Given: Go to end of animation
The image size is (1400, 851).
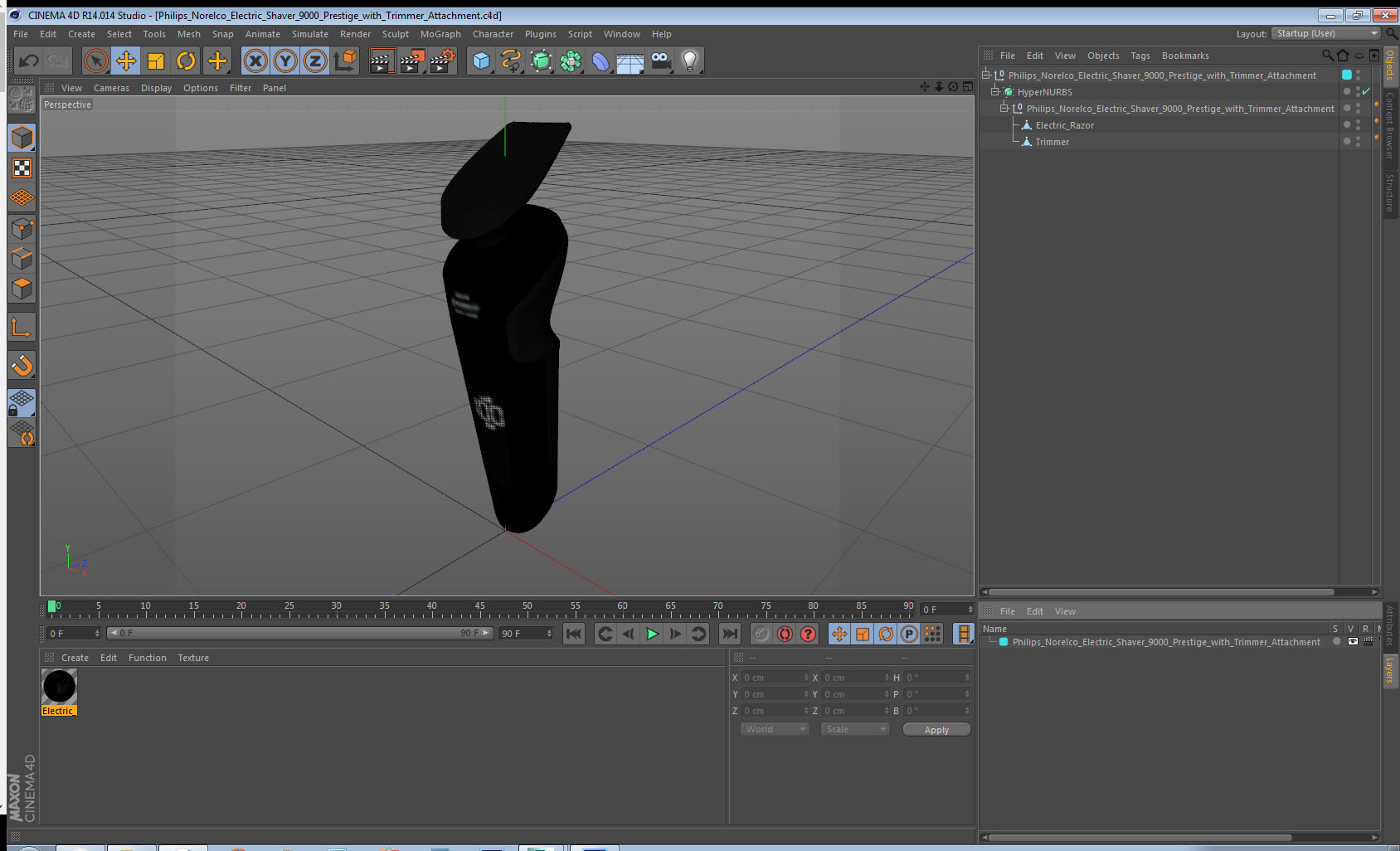Looking at the screenshot, I should click(730, 634).
